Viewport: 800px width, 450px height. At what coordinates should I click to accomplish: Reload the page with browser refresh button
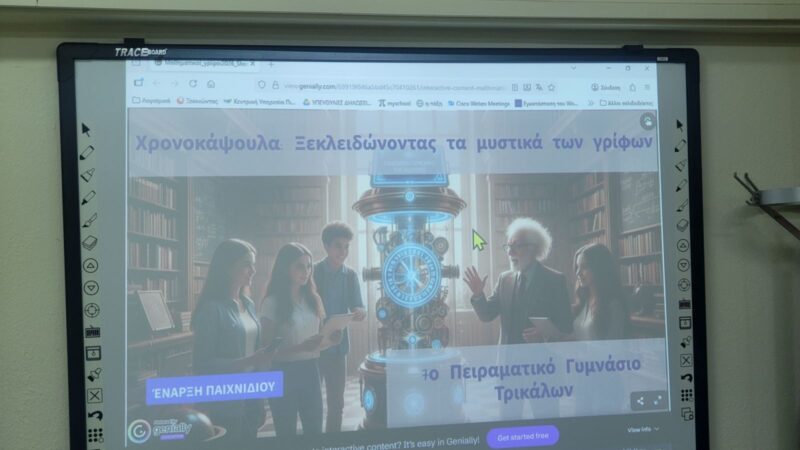[191, 84]
